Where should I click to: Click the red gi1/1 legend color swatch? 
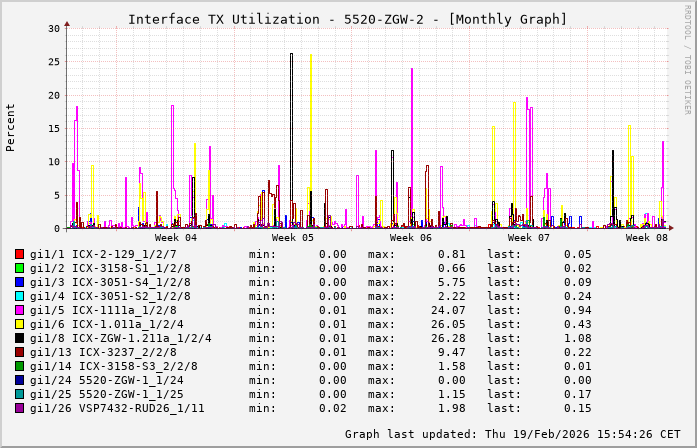20,254
